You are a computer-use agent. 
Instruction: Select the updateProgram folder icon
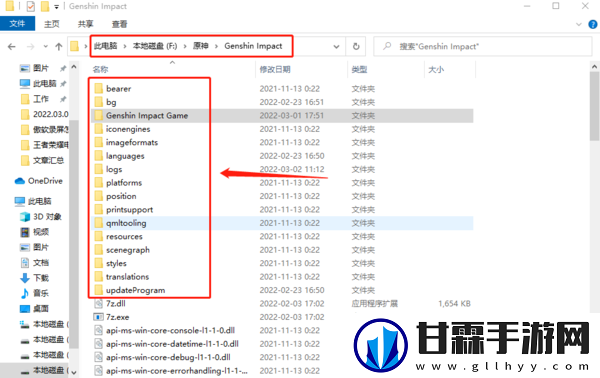(x=99, y=290)
